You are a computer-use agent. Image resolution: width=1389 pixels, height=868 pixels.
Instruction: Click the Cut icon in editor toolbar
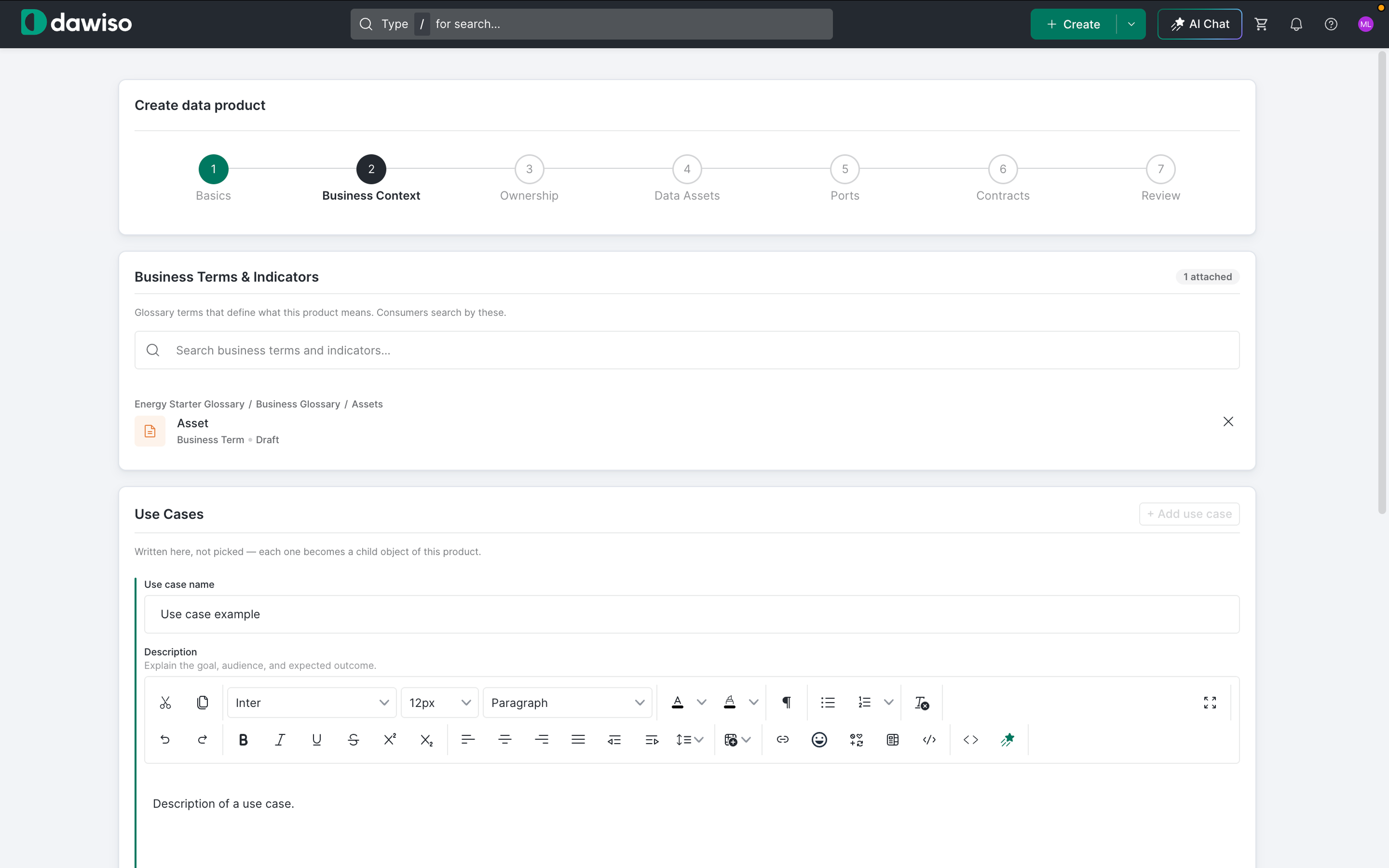(165, 703)
